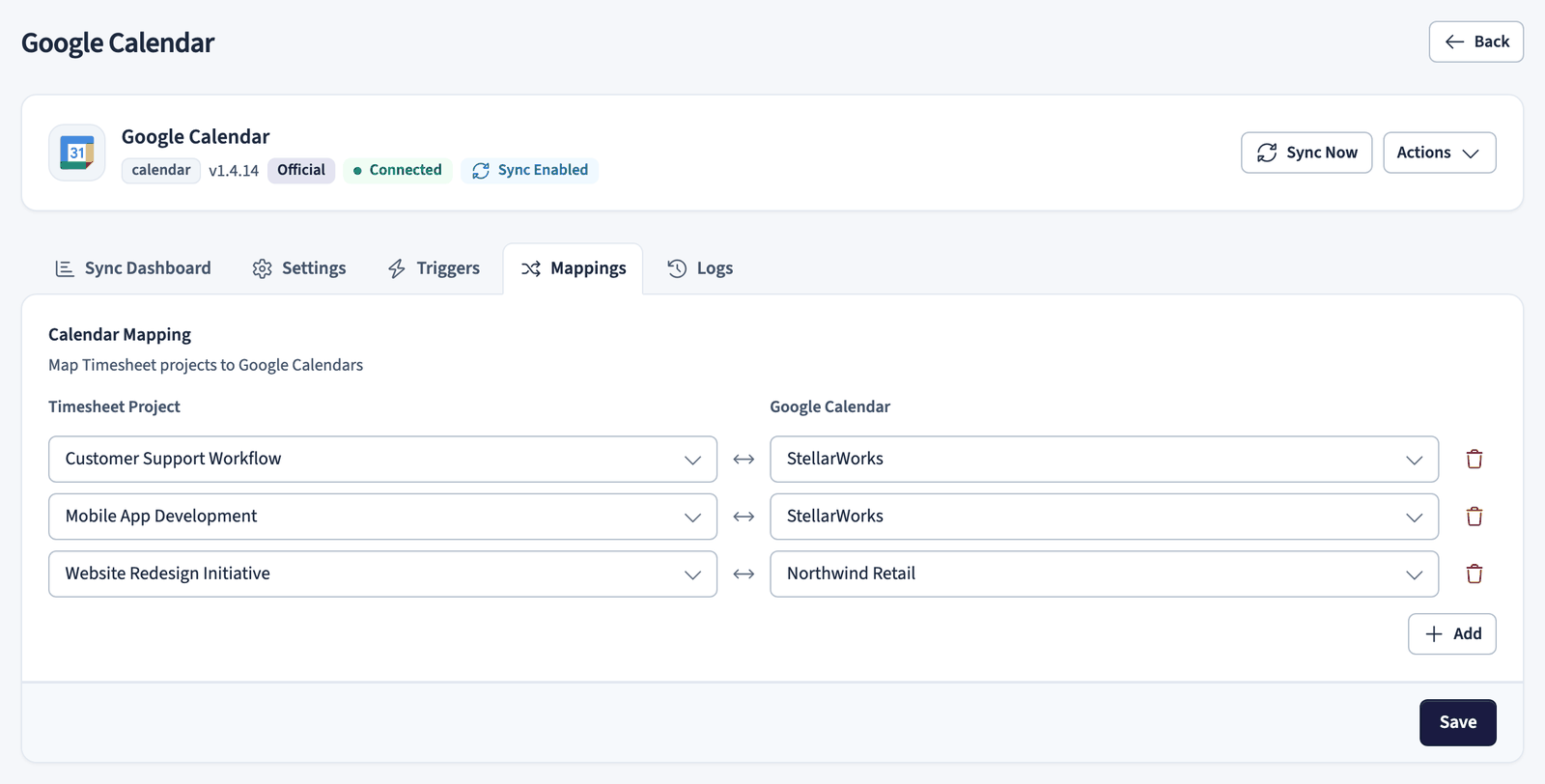Screen dimensions: 1545x784
Task: Open the Northwind Retail calendar dropdown
Action: (1104, 574)
